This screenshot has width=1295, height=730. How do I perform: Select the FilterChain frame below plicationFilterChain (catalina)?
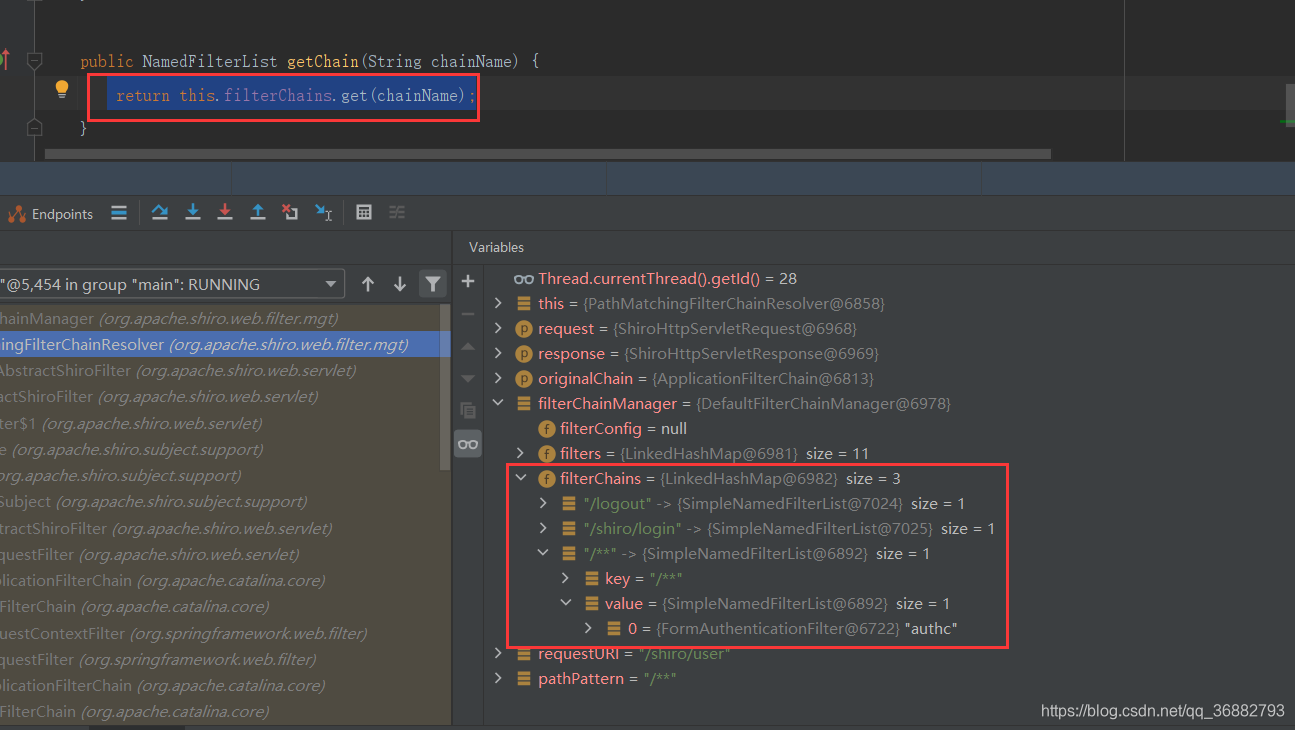(220, 712)
